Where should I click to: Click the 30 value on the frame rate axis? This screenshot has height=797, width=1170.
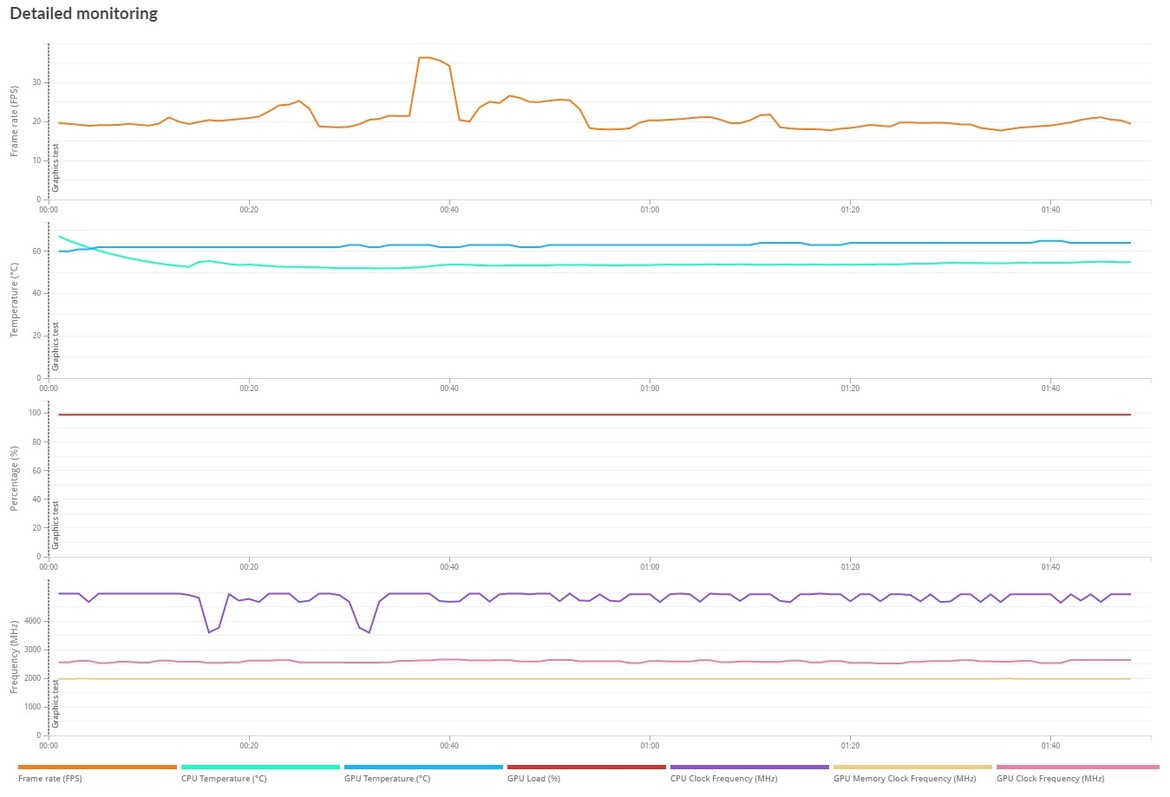(36, 82)
